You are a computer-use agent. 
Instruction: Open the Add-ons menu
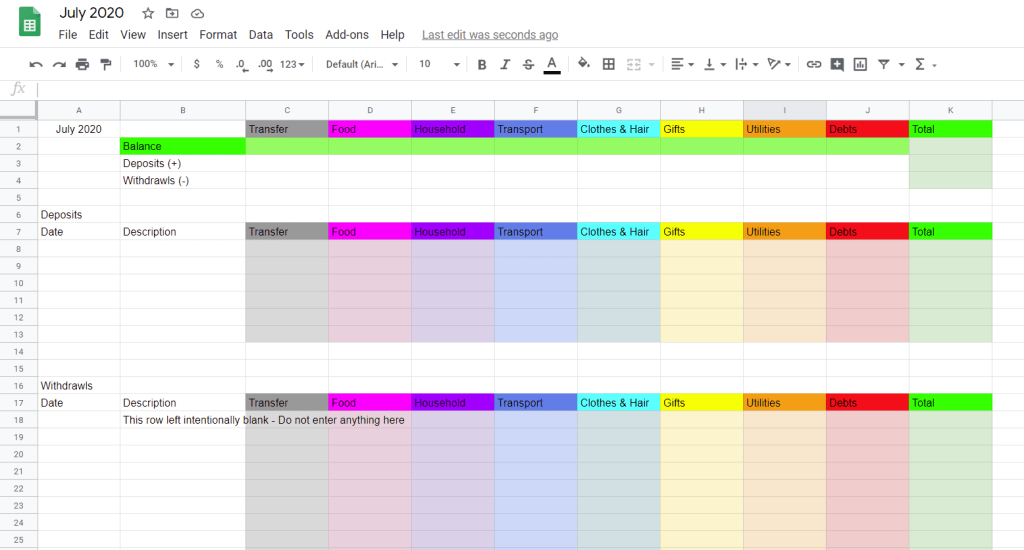(x=346, y=34)
